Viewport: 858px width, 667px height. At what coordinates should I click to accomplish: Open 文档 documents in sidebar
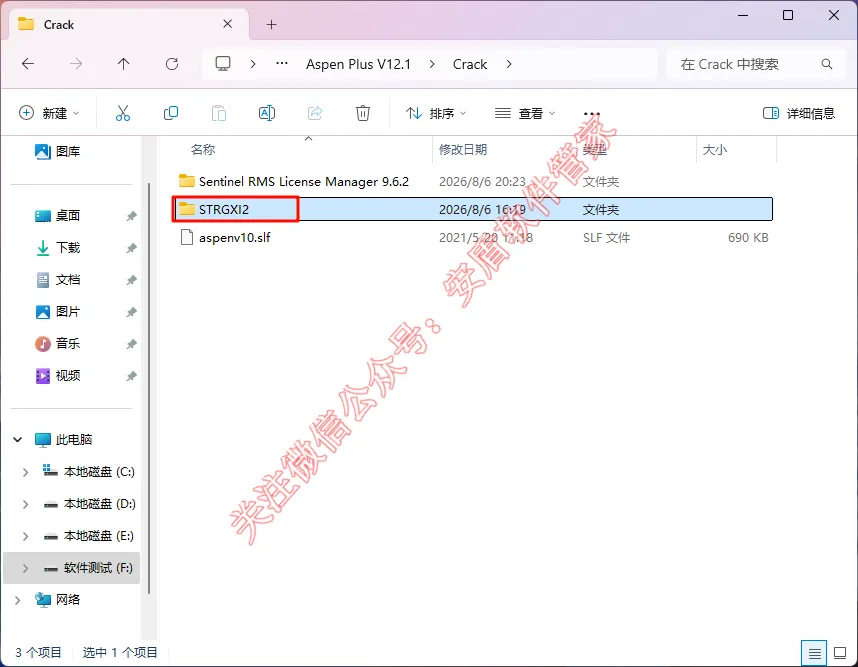pyautogui.click(x=57, y=280)
